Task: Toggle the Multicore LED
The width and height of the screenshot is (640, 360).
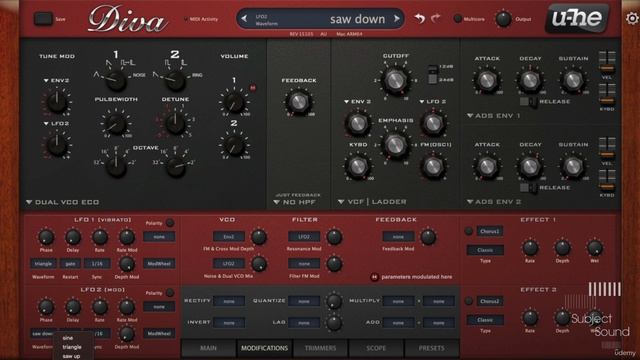Action: (458, 19)
